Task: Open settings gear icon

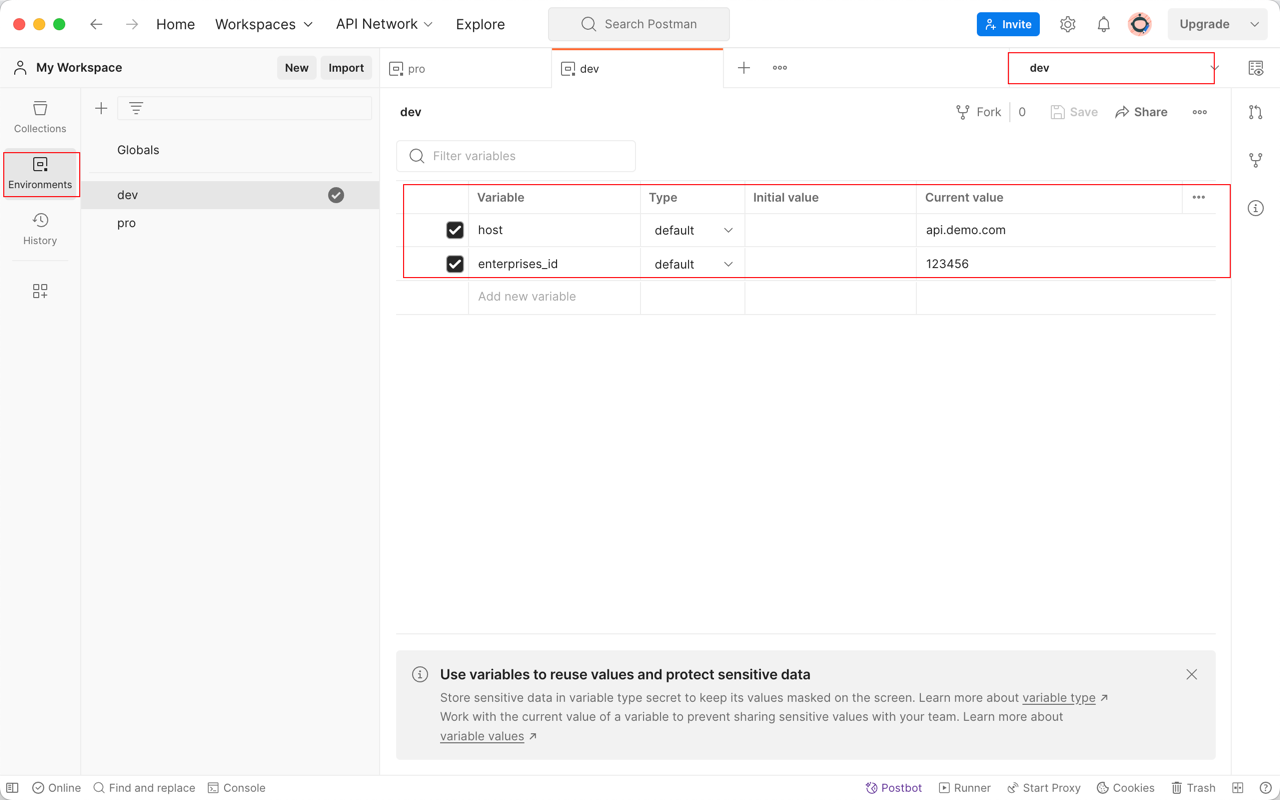Action: point(1068,24)
